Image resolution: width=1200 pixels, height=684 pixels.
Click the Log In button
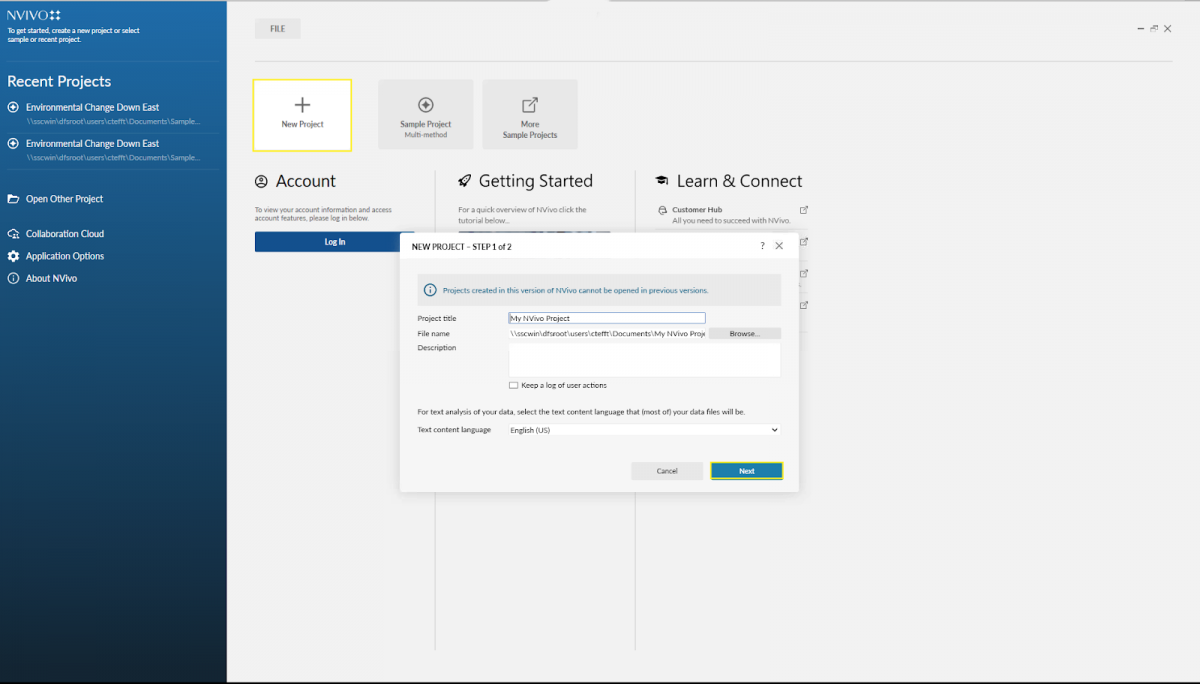(x=334, y=241)
